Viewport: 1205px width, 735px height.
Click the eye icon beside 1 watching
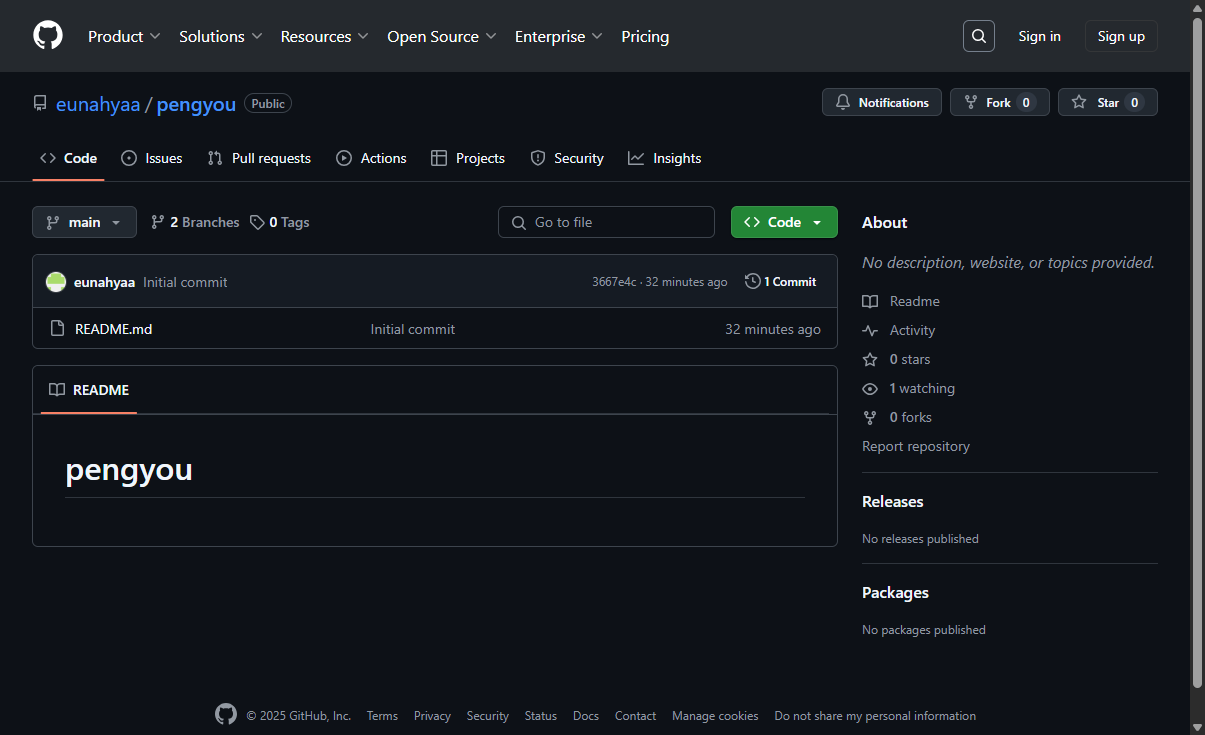(870, 388)
